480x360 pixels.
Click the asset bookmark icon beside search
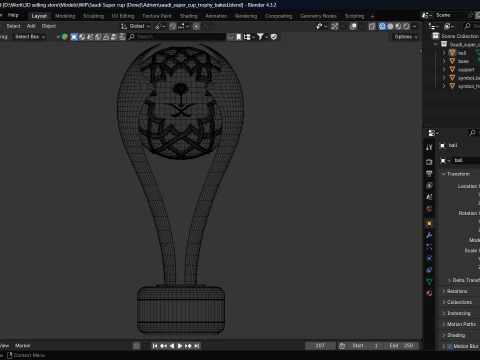click(x=239, y=37)
